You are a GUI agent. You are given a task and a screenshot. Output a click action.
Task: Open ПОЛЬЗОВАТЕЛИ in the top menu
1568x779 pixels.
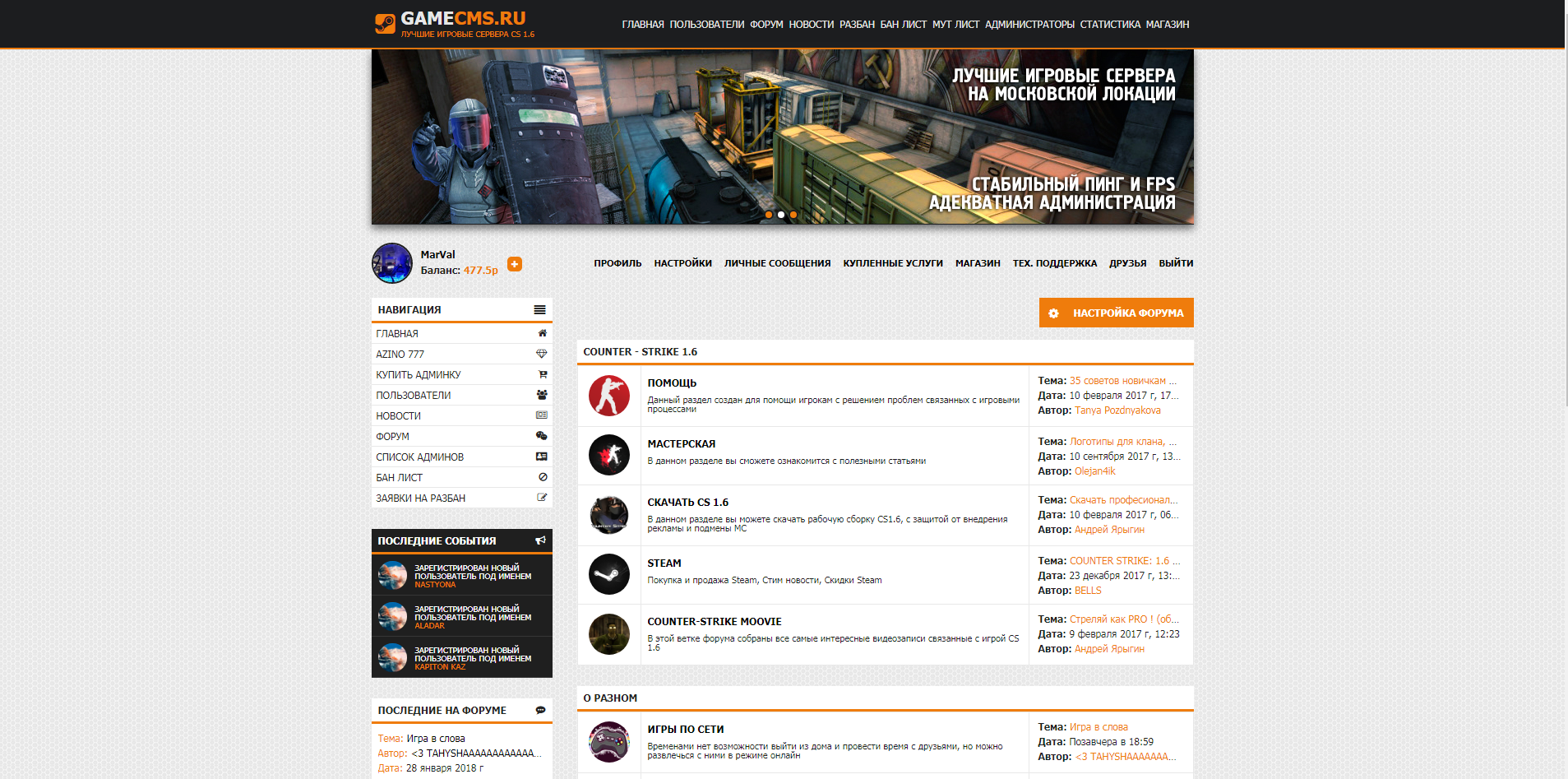(707, 25)
